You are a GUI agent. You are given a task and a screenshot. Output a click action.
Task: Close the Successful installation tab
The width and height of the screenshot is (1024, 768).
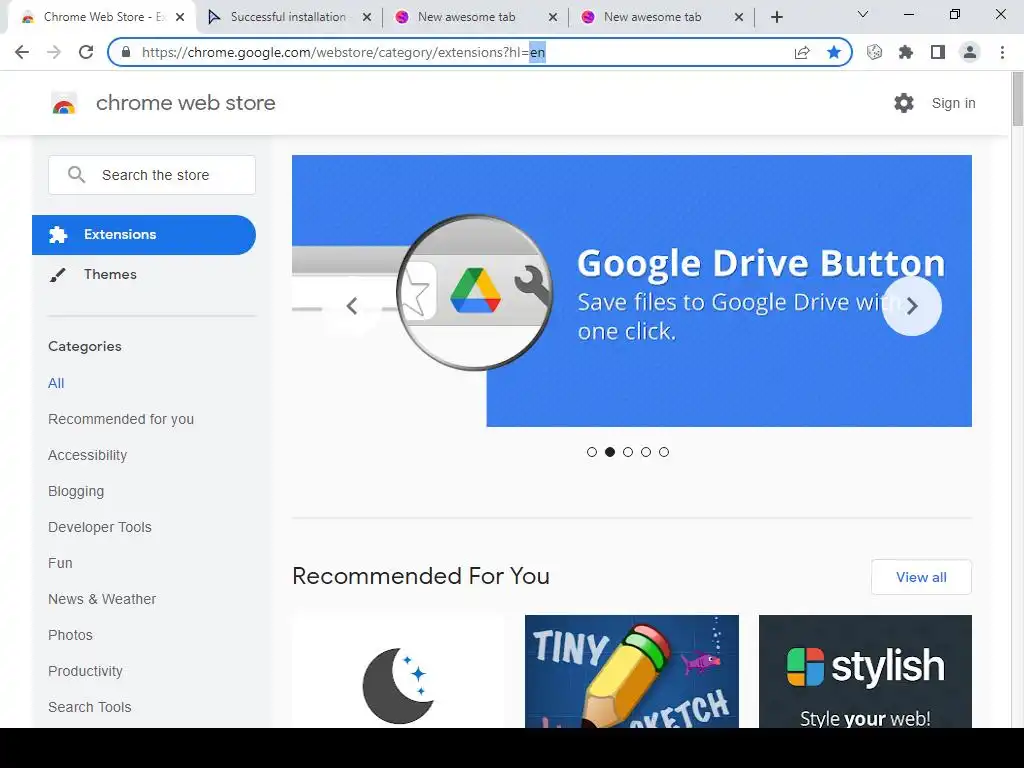[x=367, y=17]
